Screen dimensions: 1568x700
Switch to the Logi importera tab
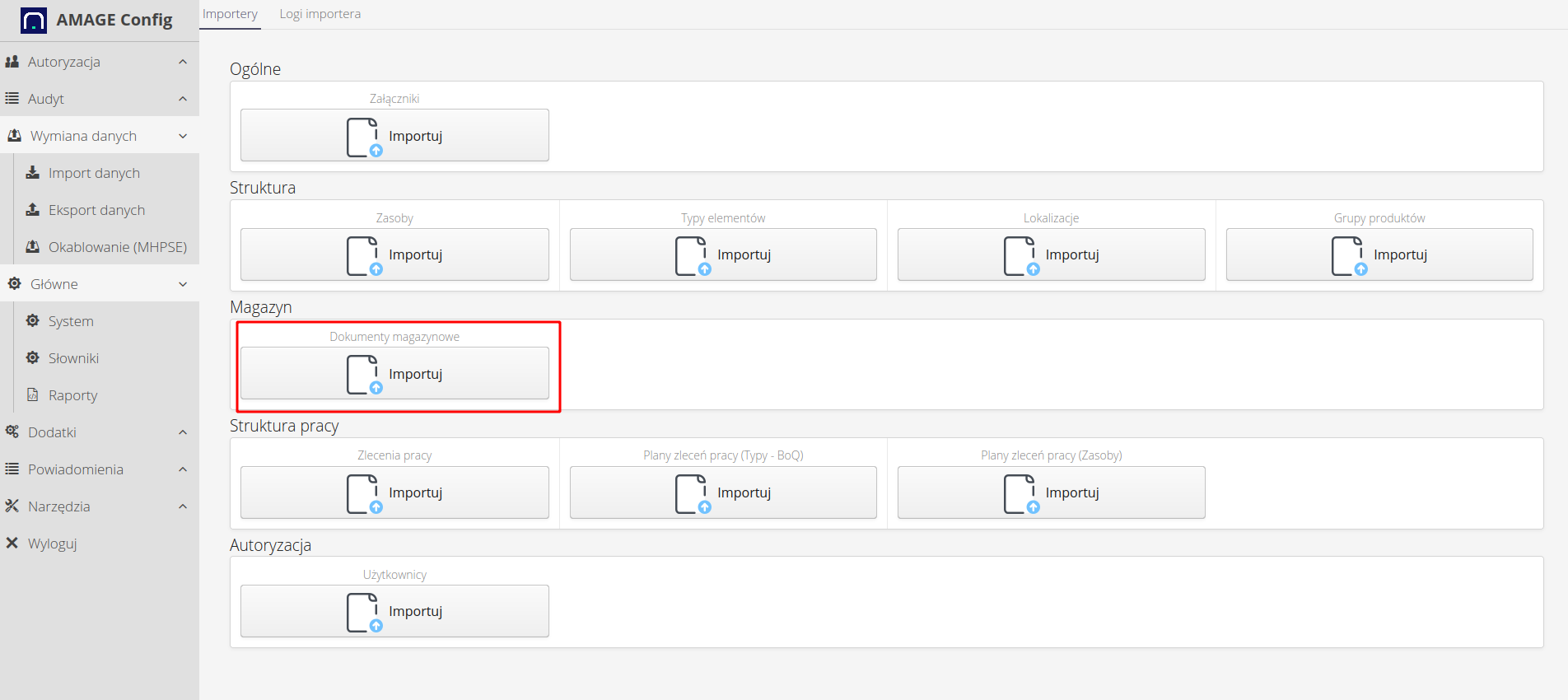pos(320,14)
